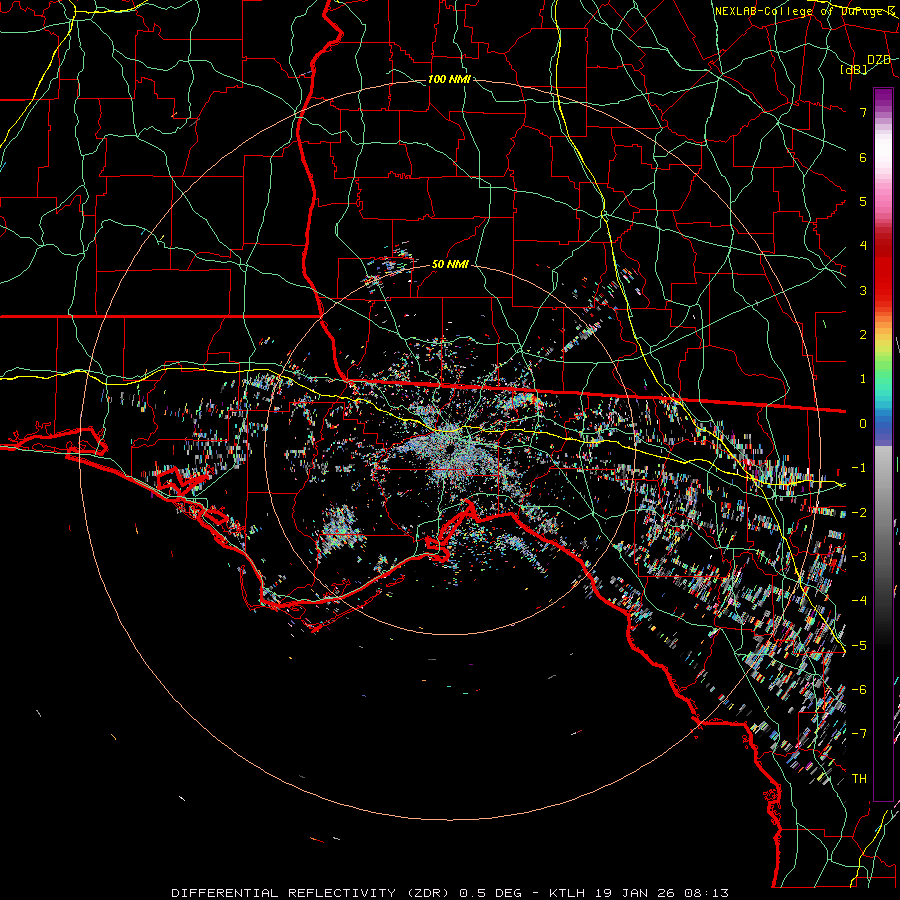Click the 'DIFFERENTIAL REFLECTIVITY (ZDR)' caption text
This screenshot has height=900, width=900.
(x=312, y=893)
